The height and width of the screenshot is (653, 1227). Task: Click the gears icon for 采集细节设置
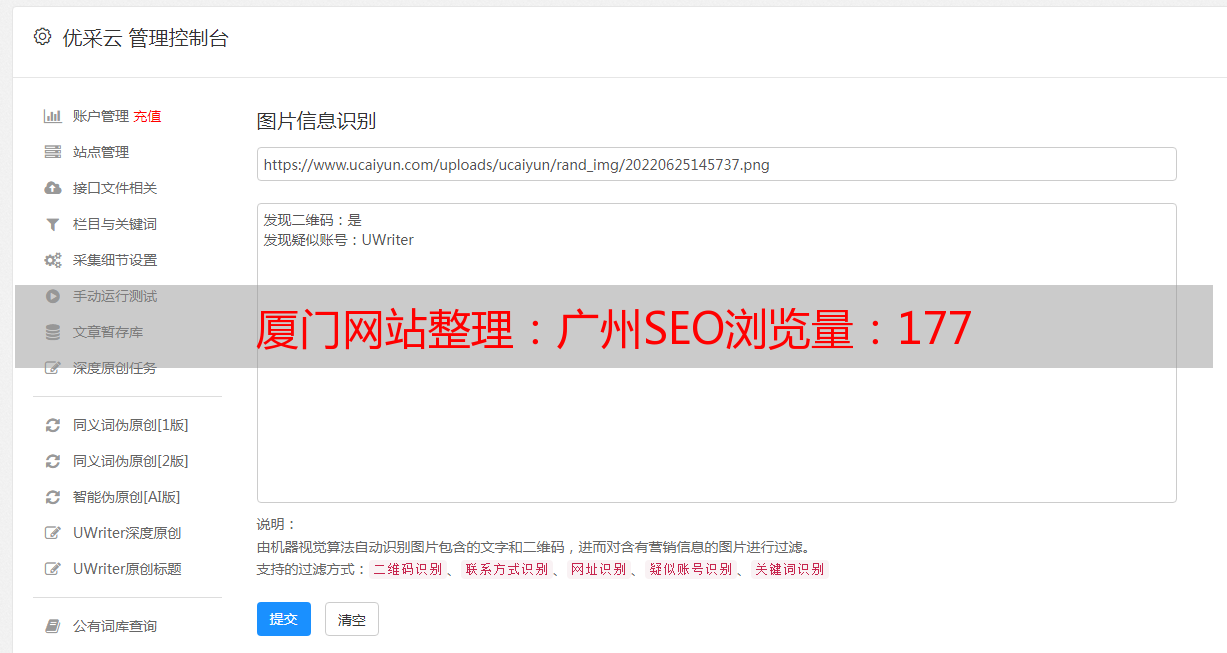[x=53, y=260]
